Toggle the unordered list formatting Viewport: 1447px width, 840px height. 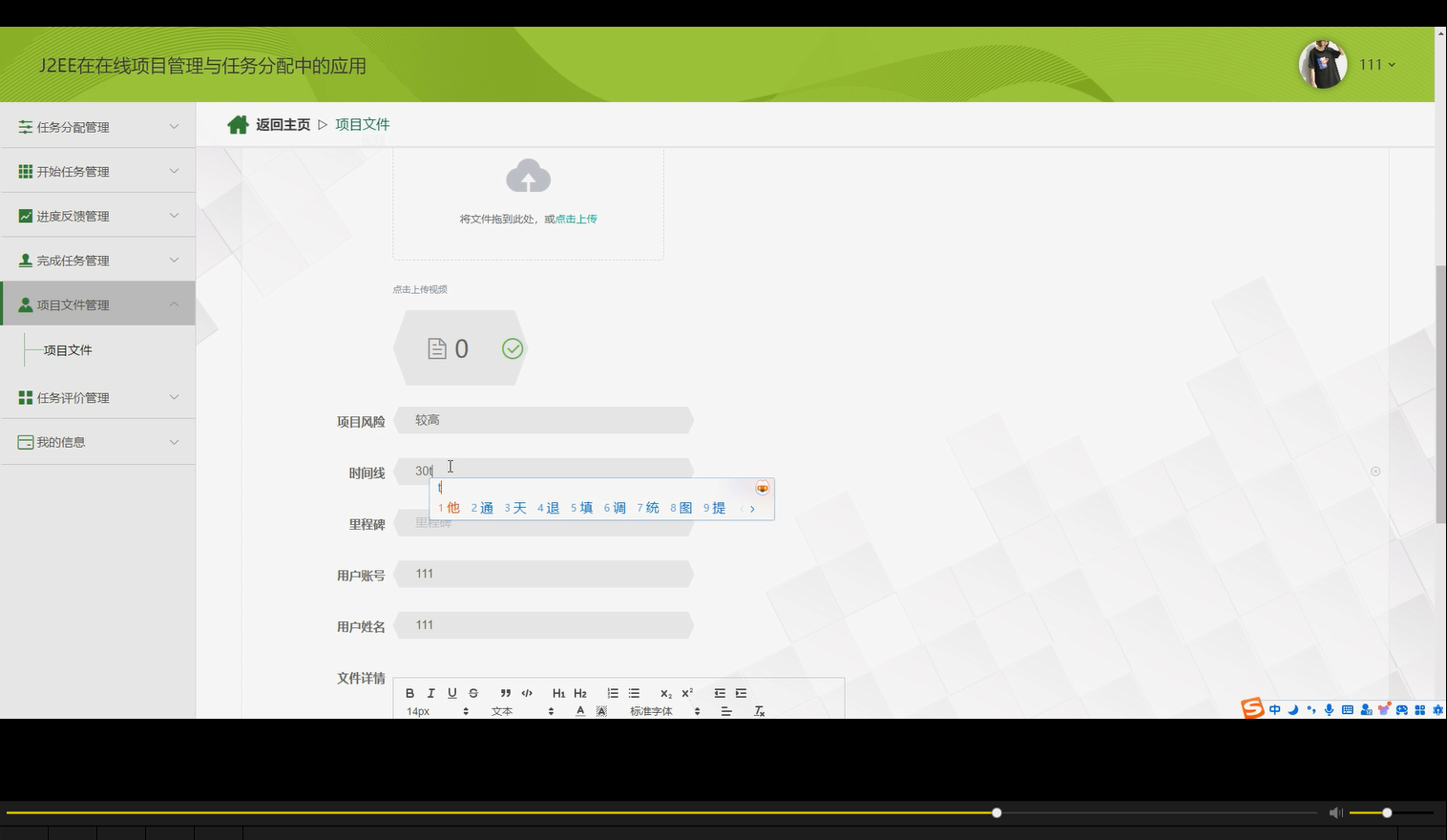click(633, 693)
